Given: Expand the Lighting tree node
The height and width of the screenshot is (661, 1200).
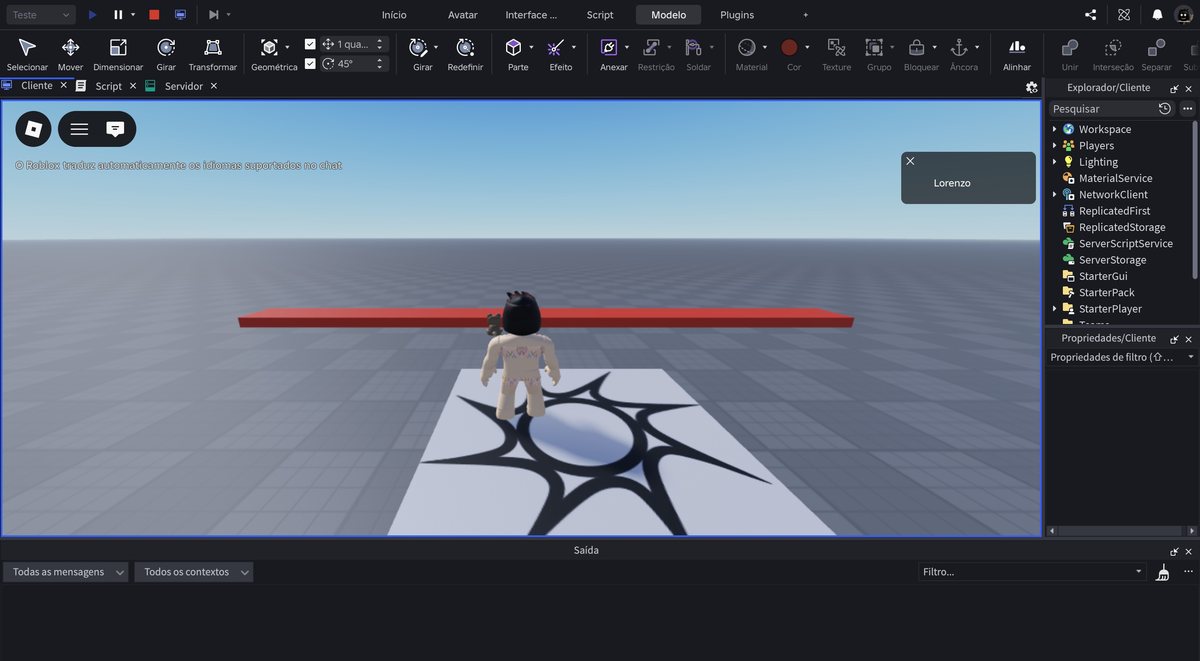Looking at the screenshot, I should pyautogui.click(x=1054, y=162).
